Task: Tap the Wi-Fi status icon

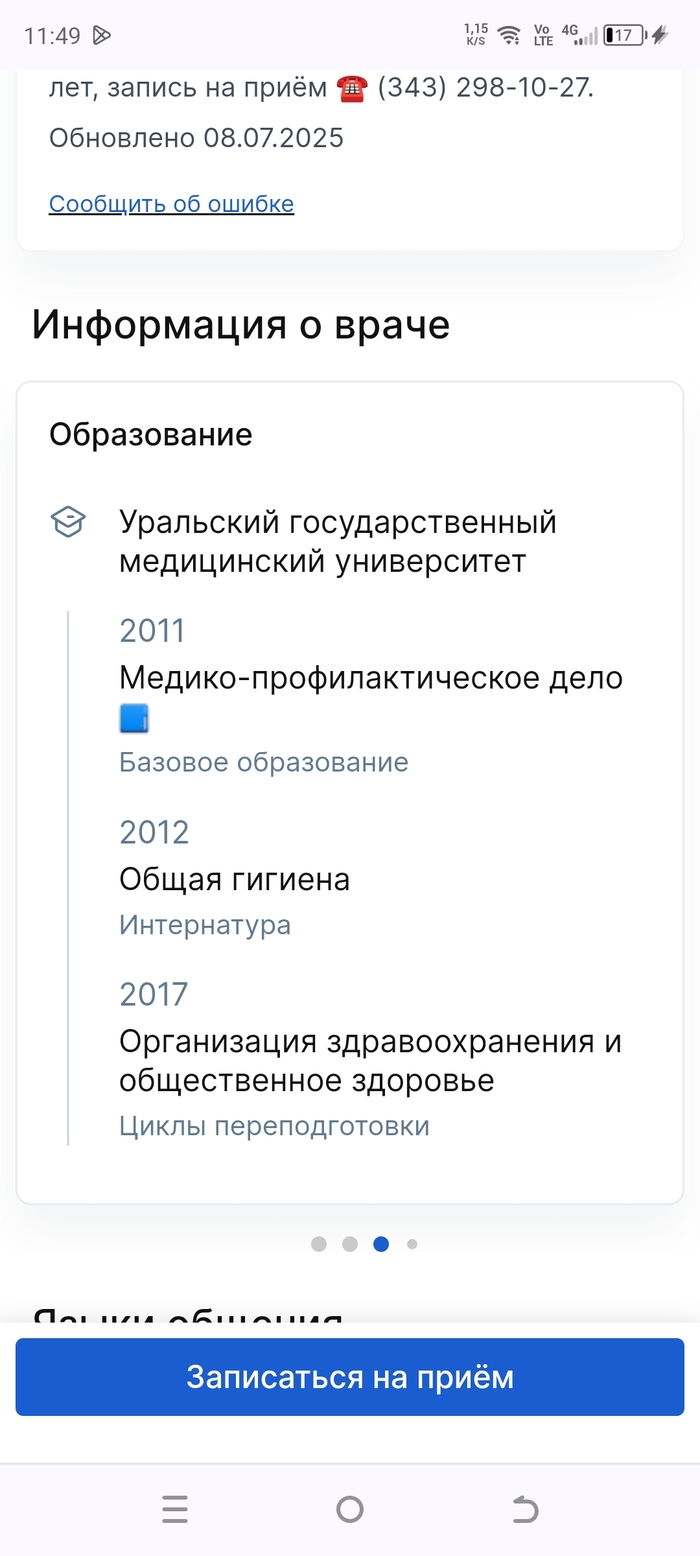Action: pyautogui.click(x=510, y=36)
